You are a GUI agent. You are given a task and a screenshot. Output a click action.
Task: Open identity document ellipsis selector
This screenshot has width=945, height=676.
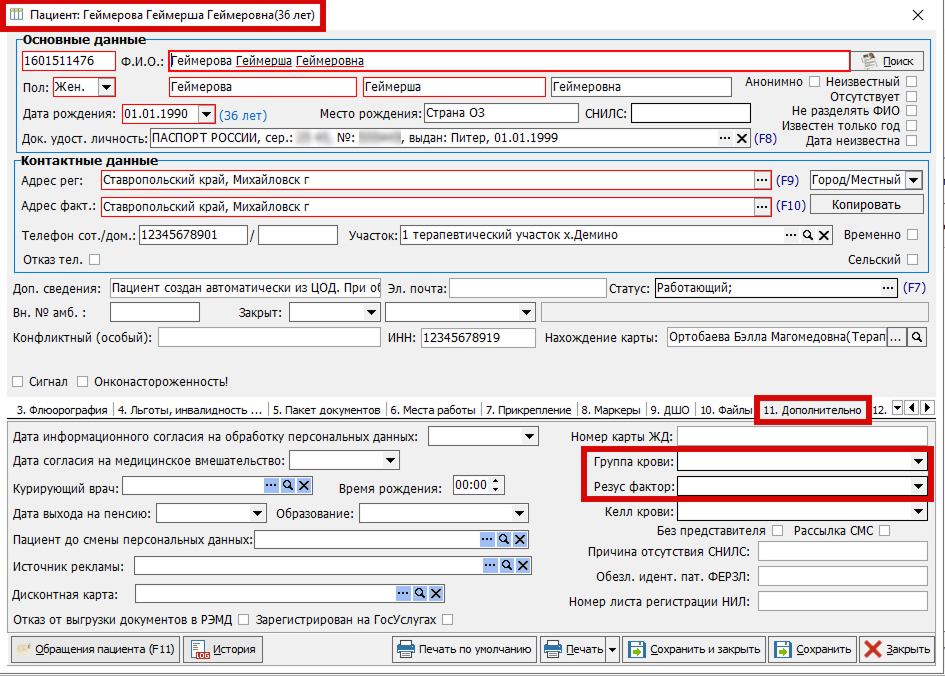point(725,139)
